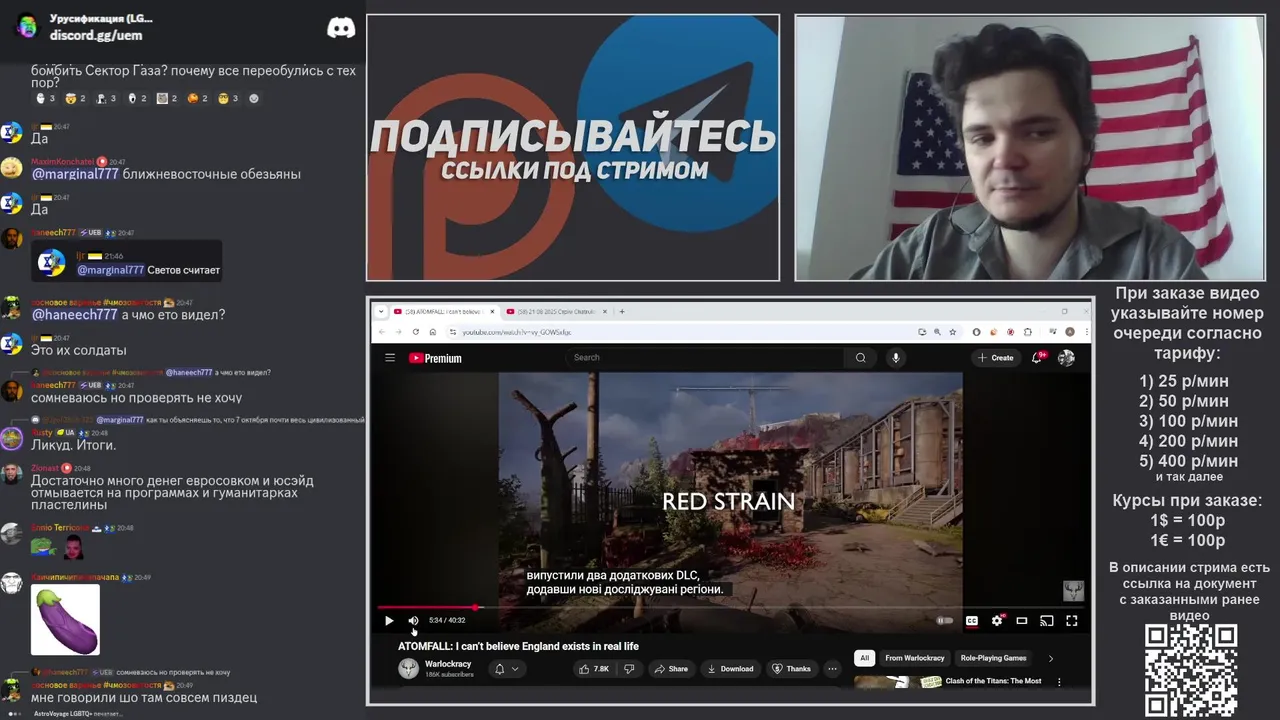Show more filter chips with the arrow
1280x720 pixels.
(1050, 658)
